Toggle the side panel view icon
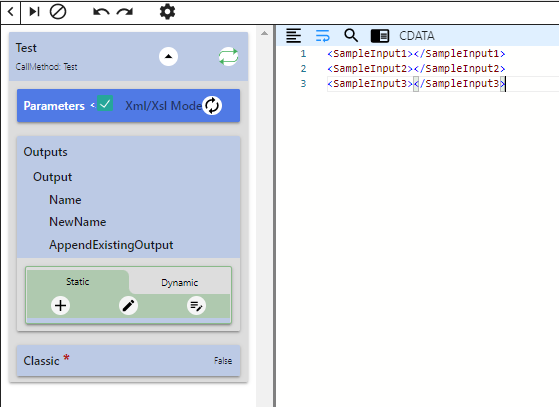The width and height of the screenshot is (559, 407). [x=380, y=36]
